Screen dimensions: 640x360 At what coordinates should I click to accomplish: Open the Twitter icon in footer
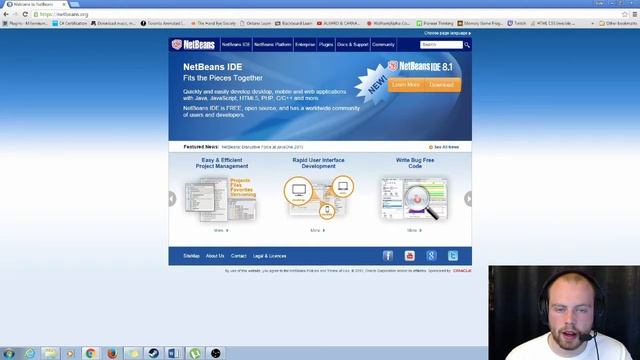(453, 256)
